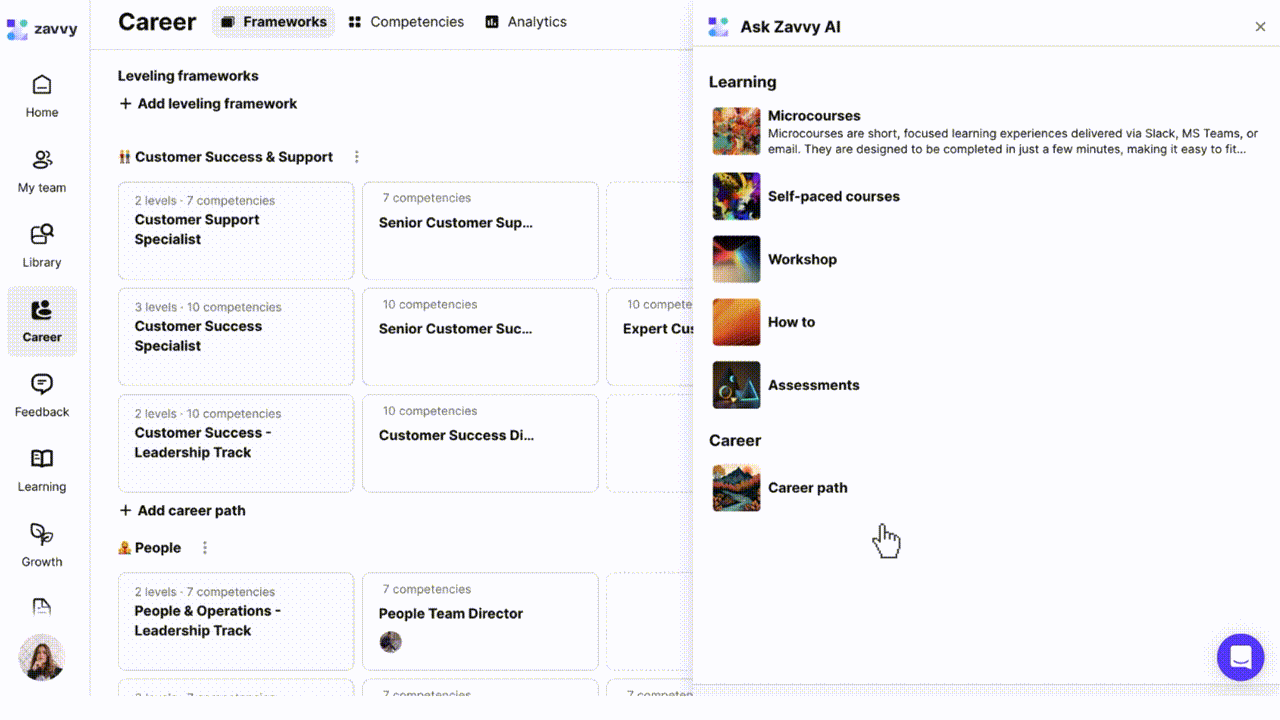The image size is (1280, 720).
Task: Click the Self-paced courses thumbnail
Action: click(x=736, y=196)
